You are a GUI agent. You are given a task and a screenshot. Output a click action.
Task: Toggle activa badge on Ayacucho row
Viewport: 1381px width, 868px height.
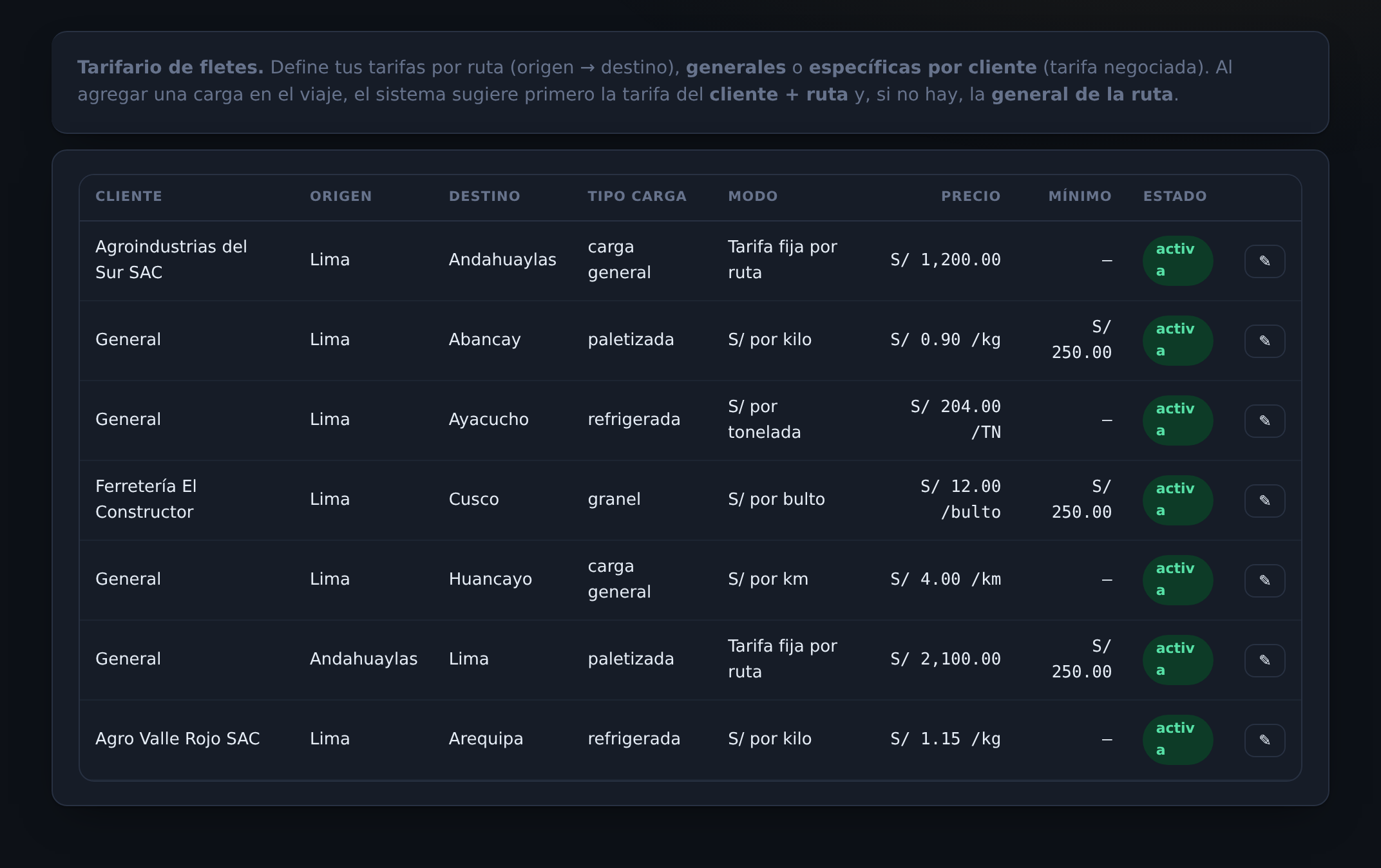pos(1177,420)
